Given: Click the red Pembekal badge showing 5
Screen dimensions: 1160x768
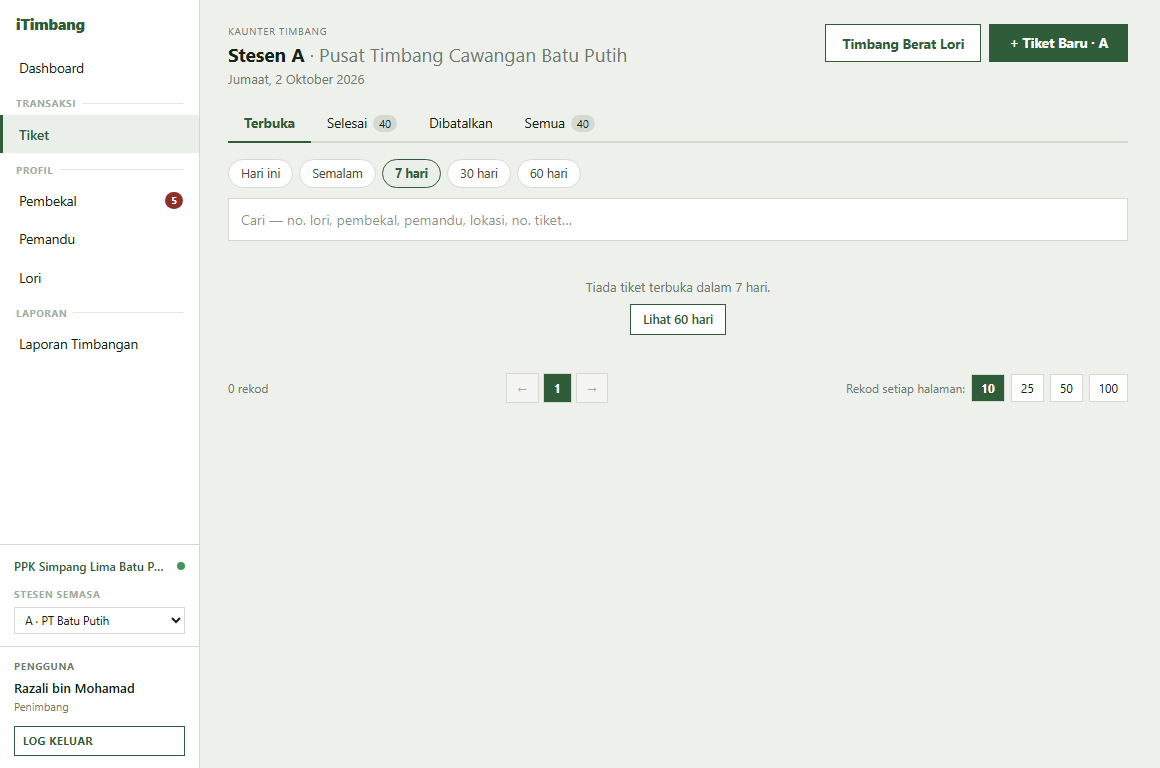Looking at the screenshot, I should [x=174, y=201].
